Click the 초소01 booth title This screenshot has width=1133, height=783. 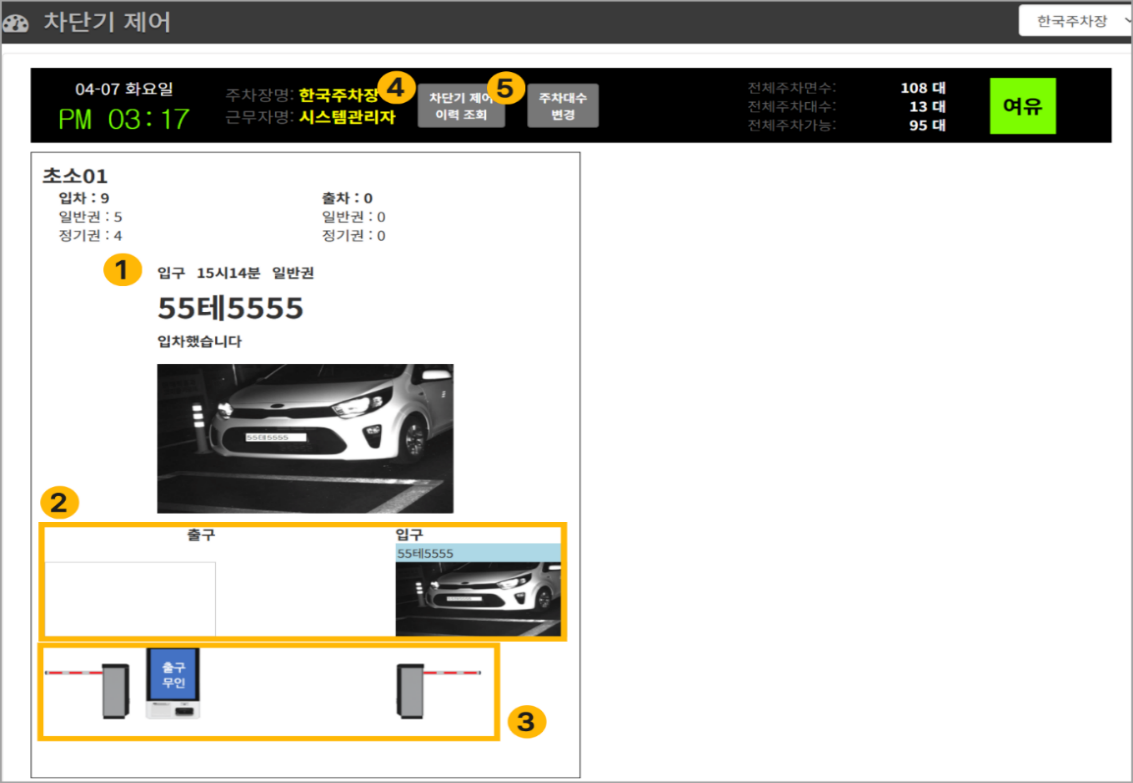tap(75, 176)
